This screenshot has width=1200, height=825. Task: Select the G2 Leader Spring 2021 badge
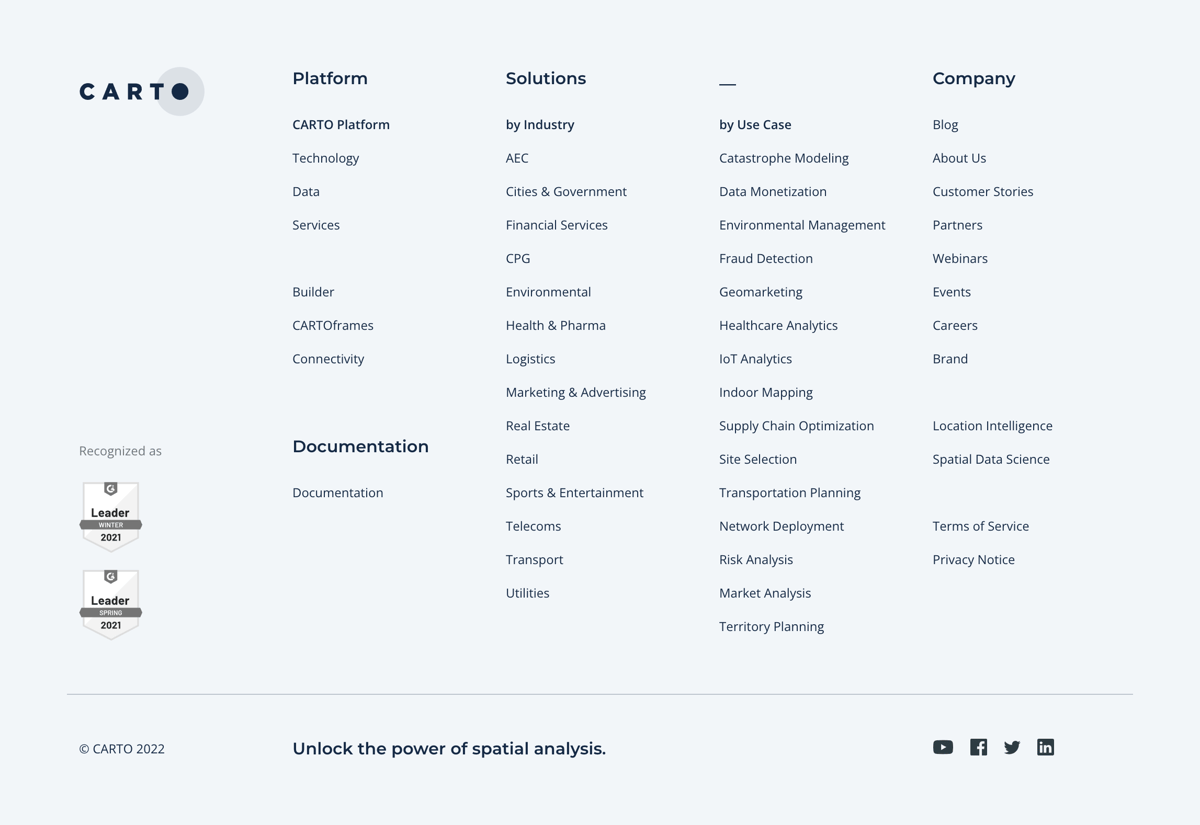pos(110,603)
